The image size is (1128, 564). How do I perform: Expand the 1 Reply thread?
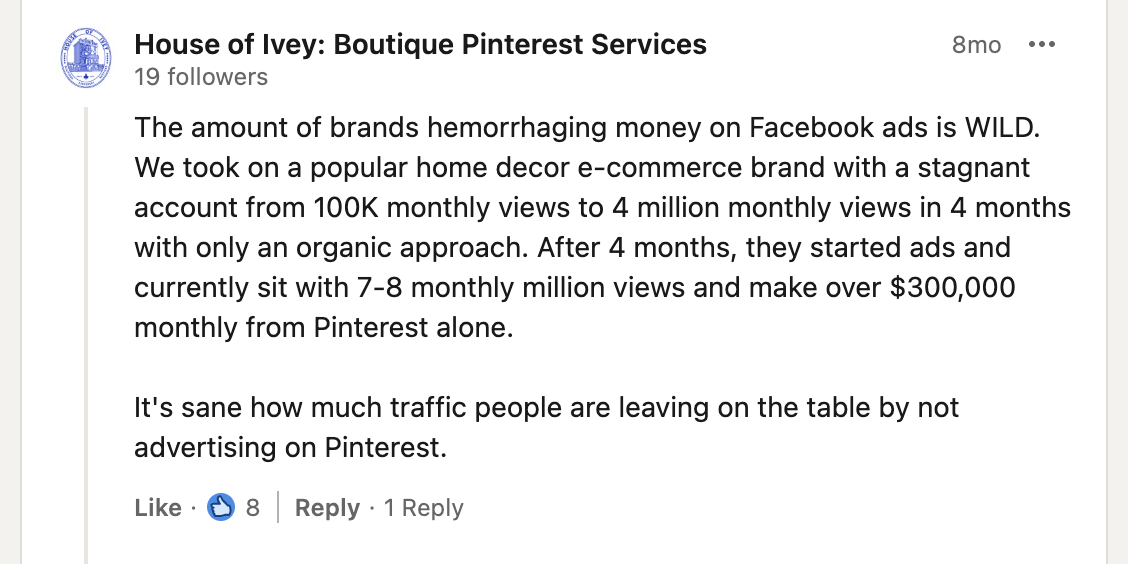[424, 508]
